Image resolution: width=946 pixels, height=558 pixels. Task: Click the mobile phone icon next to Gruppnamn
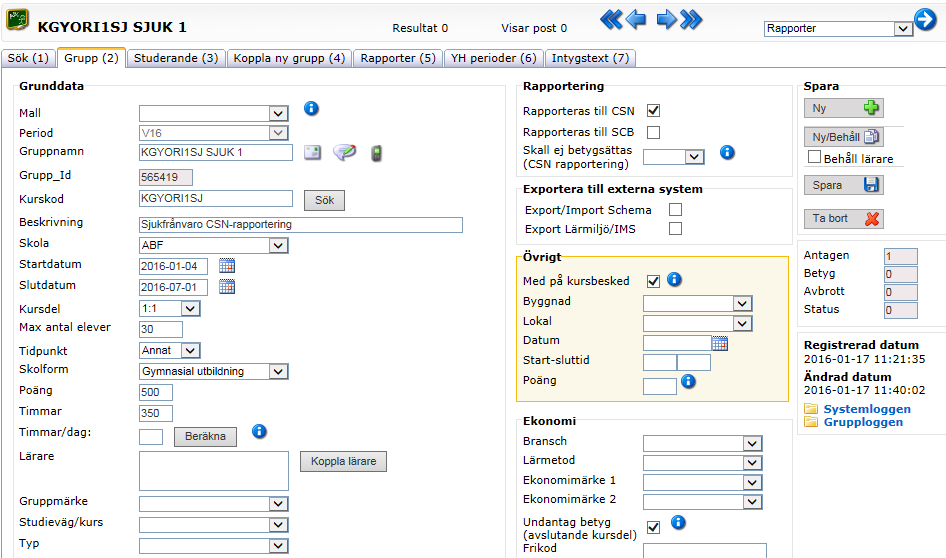coord(376,153)
